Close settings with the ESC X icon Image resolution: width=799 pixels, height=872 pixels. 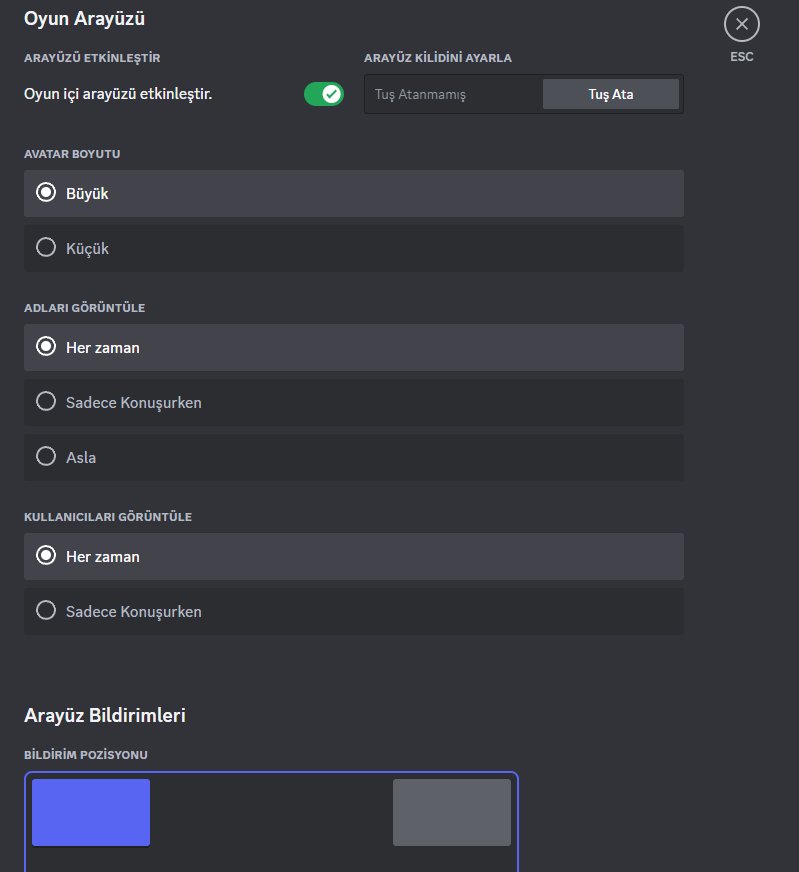[741, 24]
